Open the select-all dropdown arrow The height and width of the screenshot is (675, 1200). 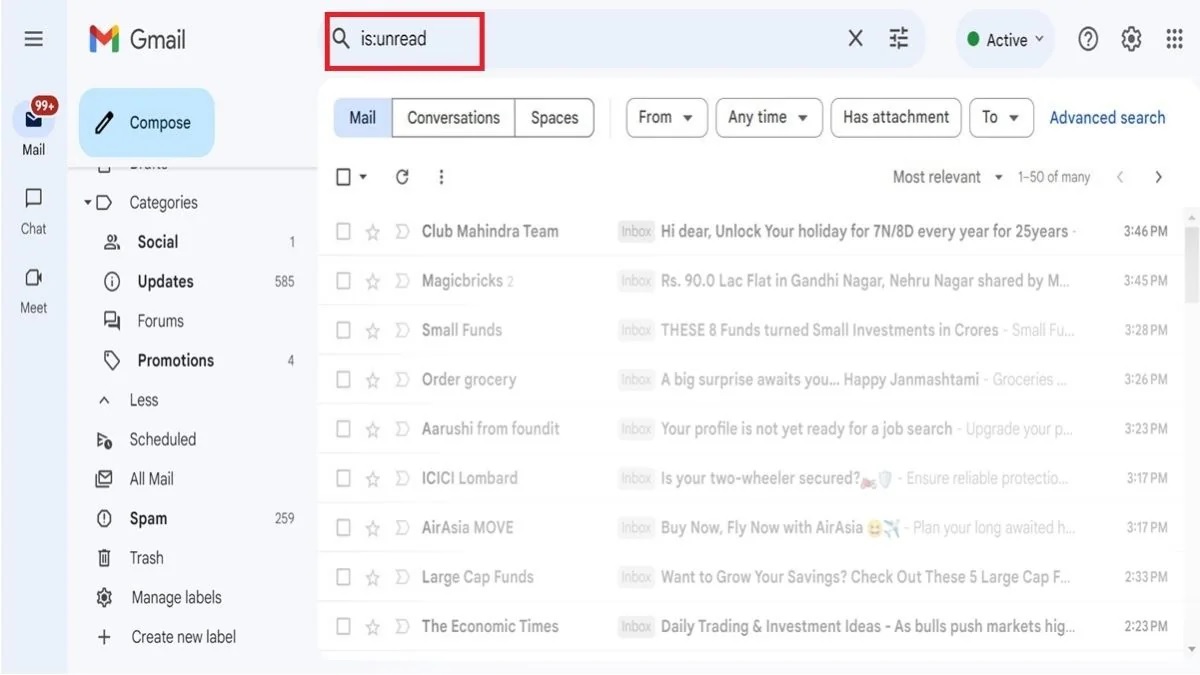[x=363, y=177]
